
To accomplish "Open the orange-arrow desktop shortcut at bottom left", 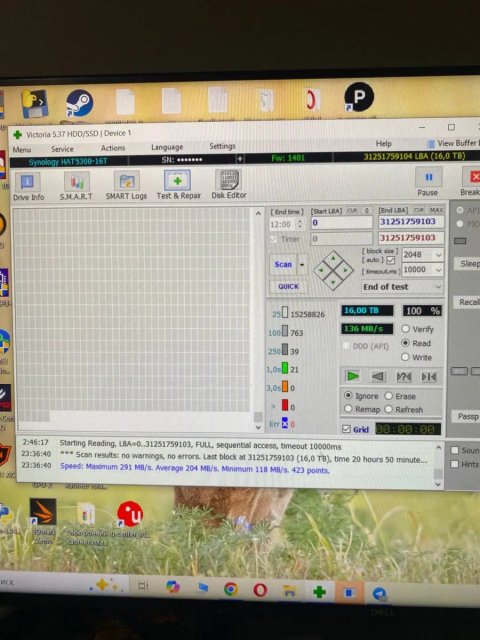I will [x=42, y=512].
